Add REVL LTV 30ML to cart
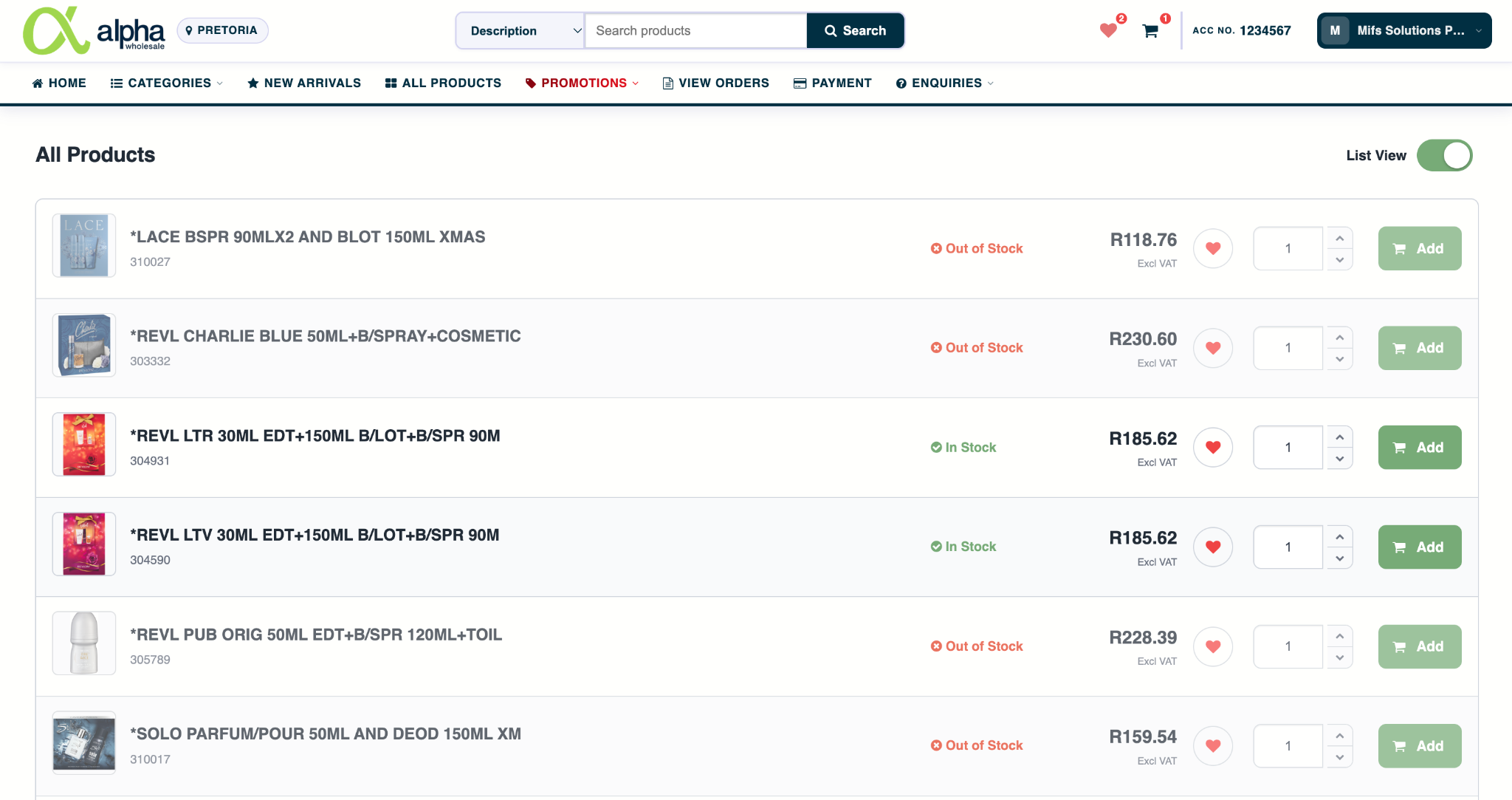The width and height of the screenshot is (1512, 800). point(1419,547)
